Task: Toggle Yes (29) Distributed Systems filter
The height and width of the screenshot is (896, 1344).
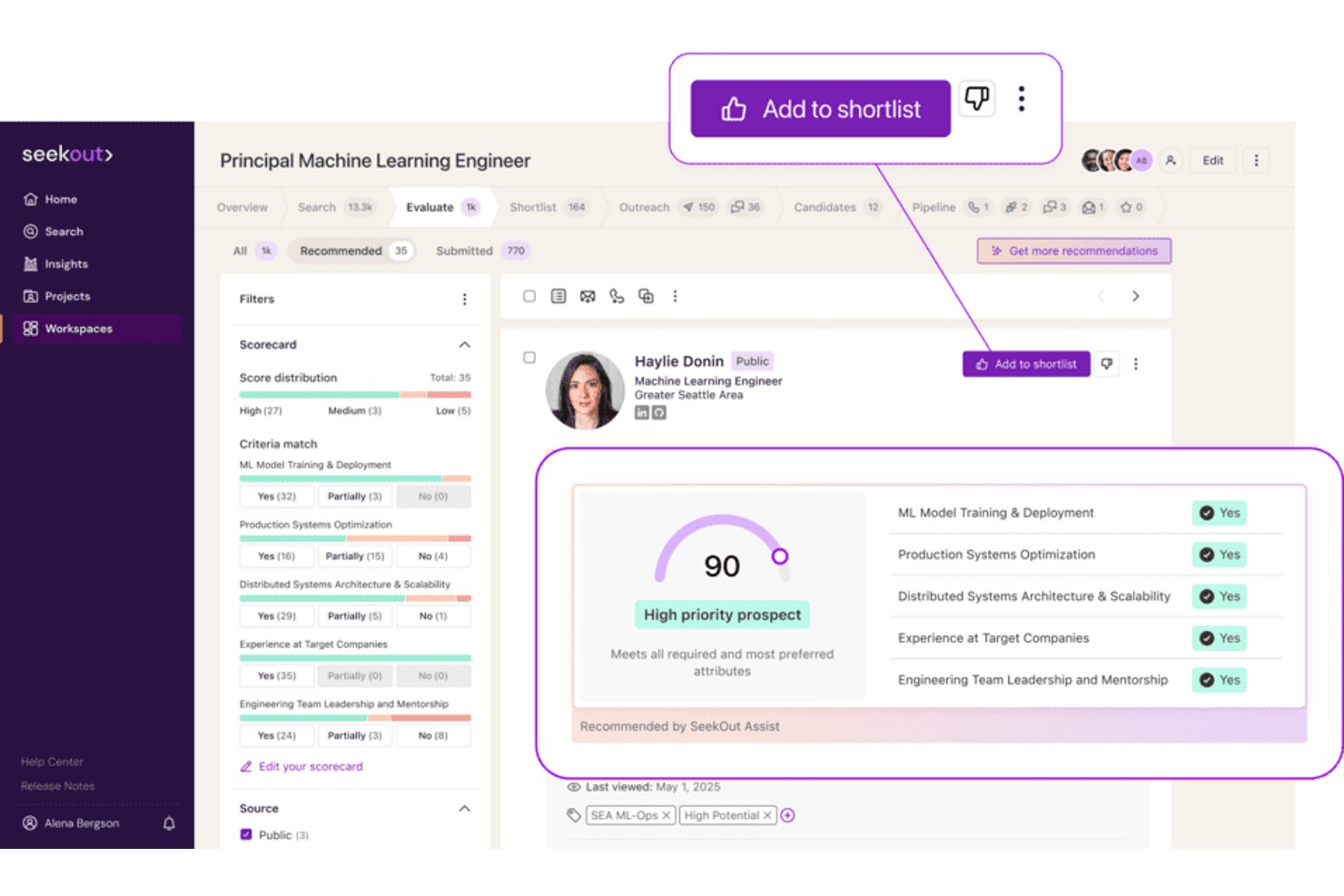Action: [277, 615]
